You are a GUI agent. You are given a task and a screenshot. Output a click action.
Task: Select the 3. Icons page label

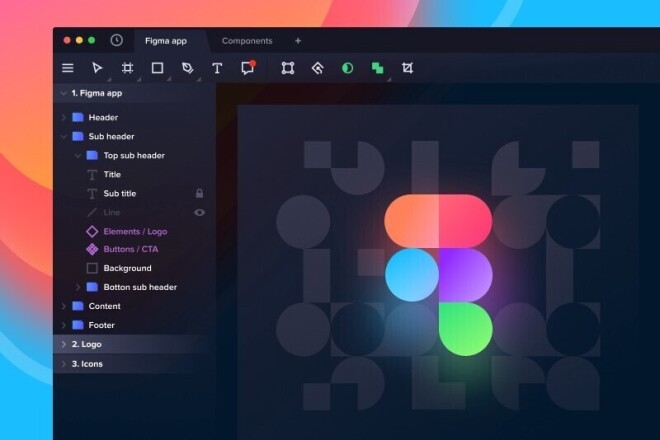tap(87, 364)
